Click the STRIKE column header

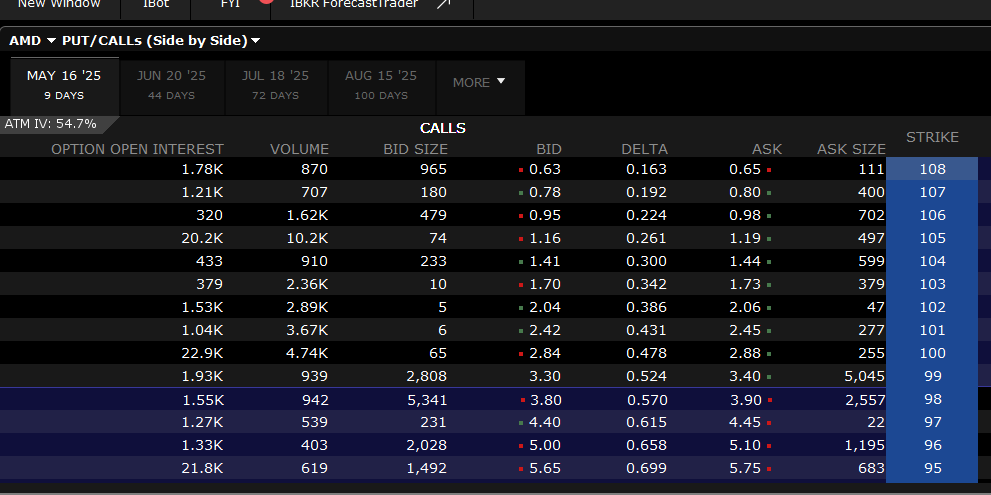pos(932,137)
